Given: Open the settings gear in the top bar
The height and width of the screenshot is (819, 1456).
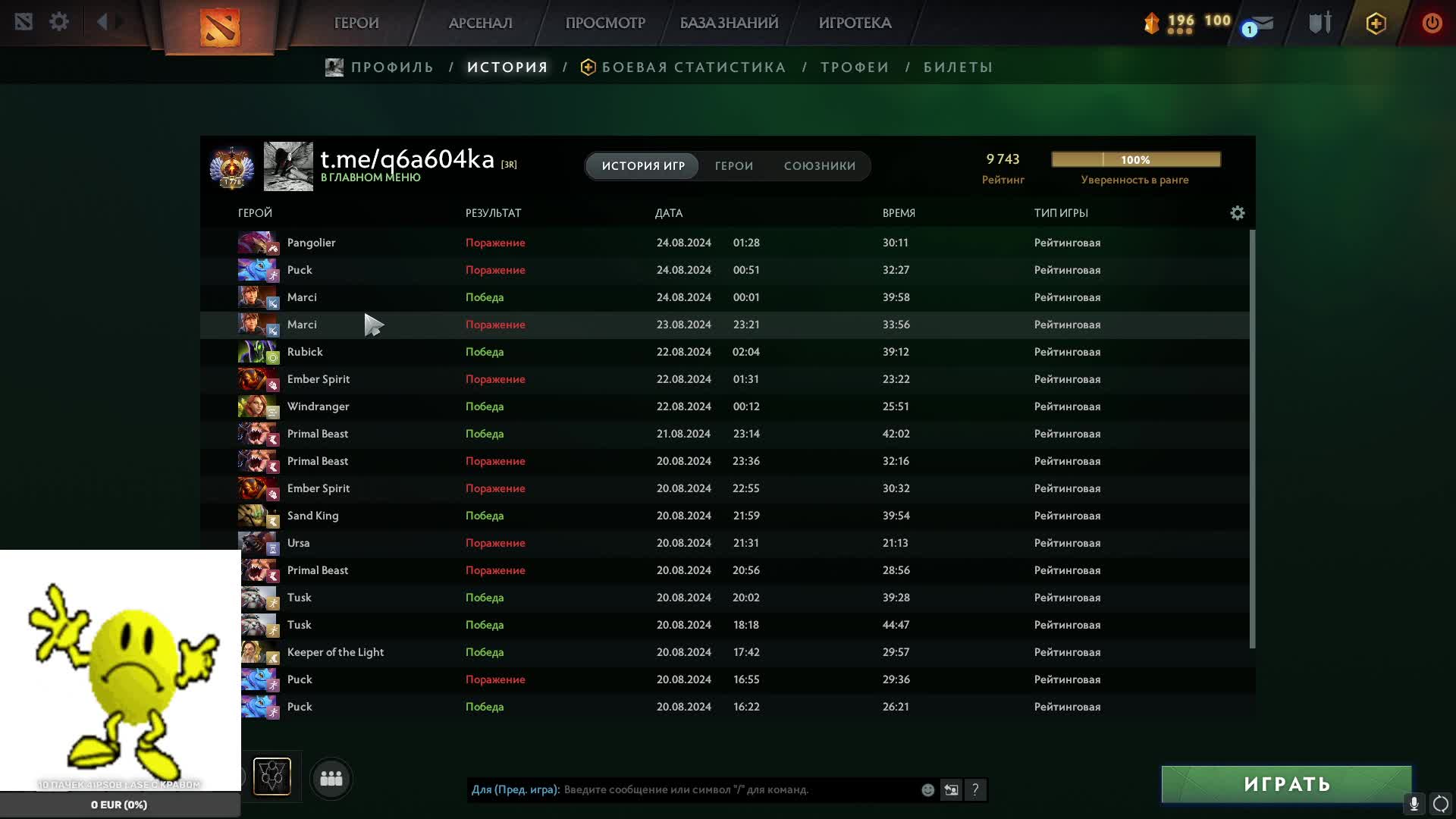Looking at the screenshot, I should 59,21.
